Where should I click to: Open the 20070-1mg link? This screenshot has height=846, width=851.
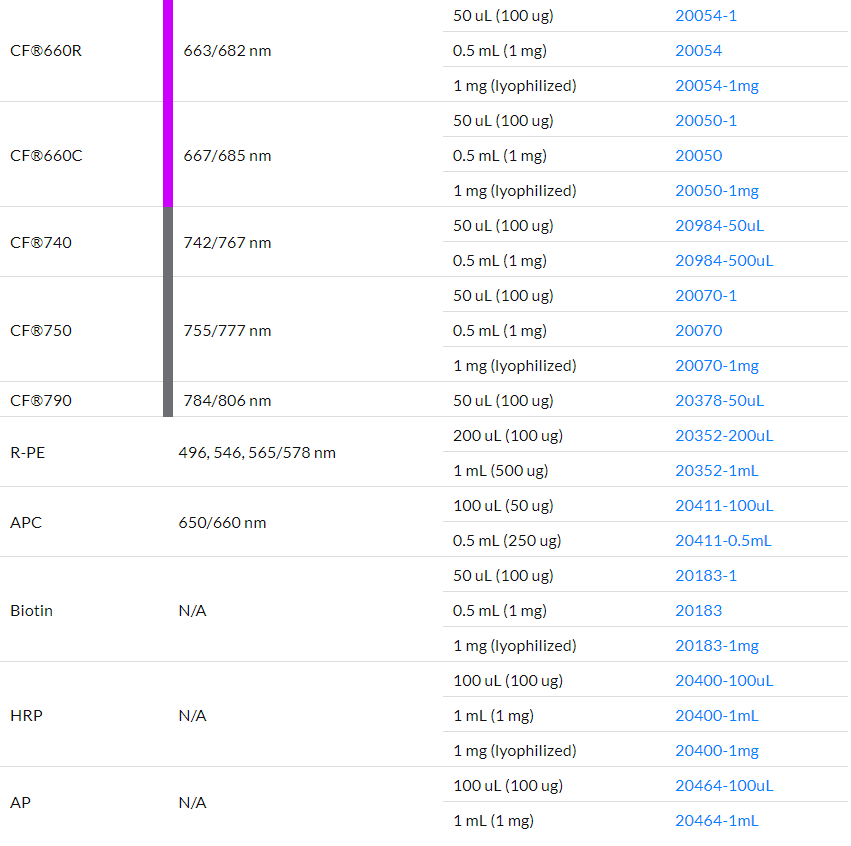(716, 366)
